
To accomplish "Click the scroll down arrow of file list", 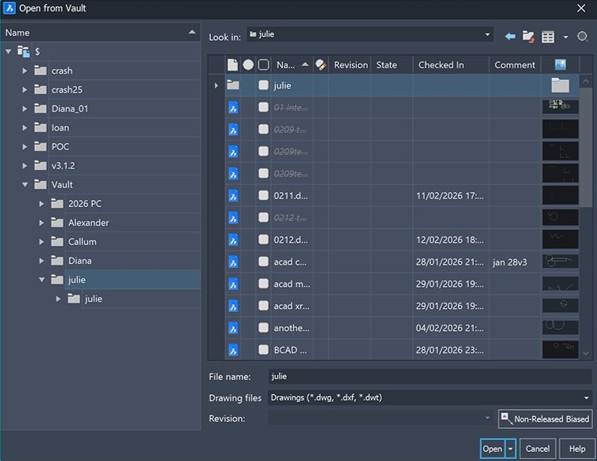I will pos(586,354).
